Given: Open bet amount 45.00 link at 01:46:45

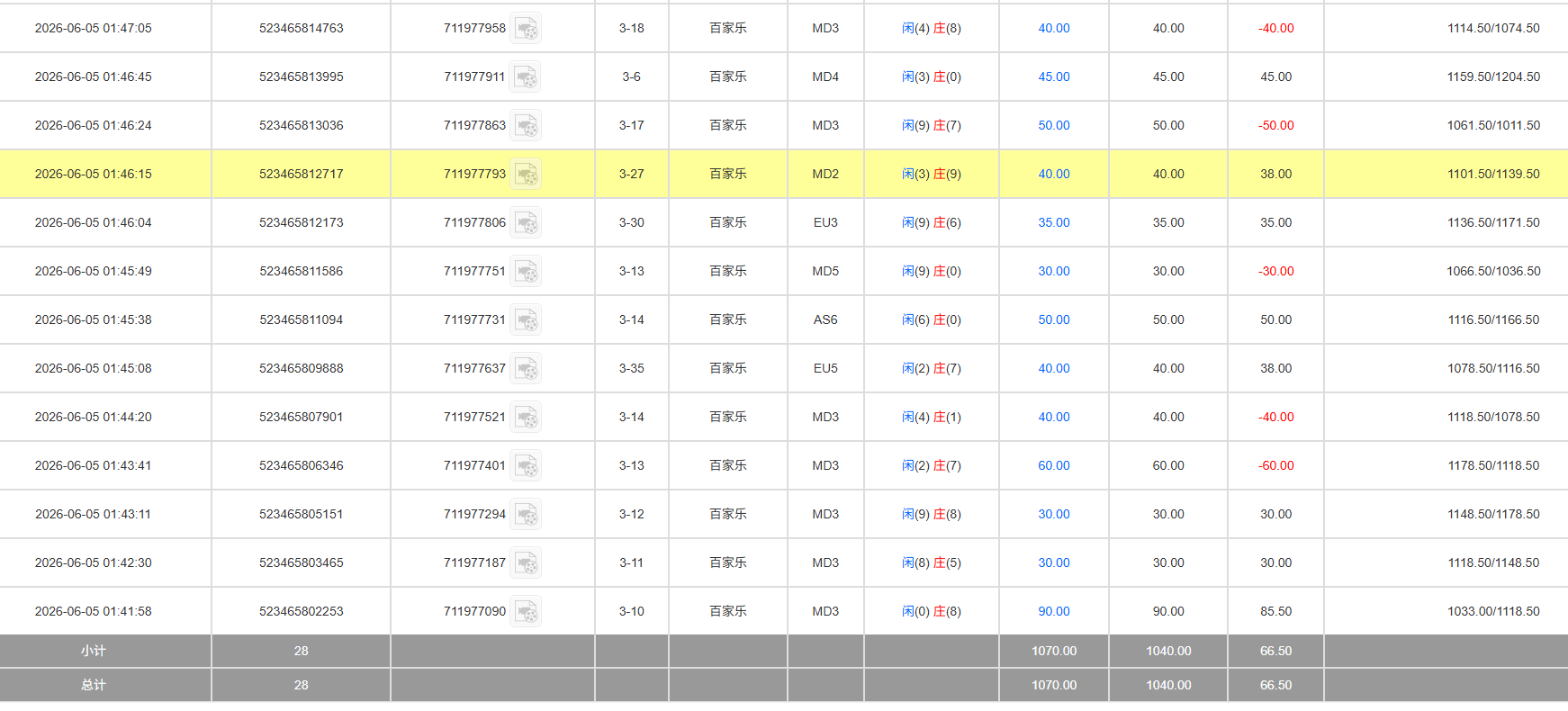Looking at the screenshot, I should coord(1054,76).
